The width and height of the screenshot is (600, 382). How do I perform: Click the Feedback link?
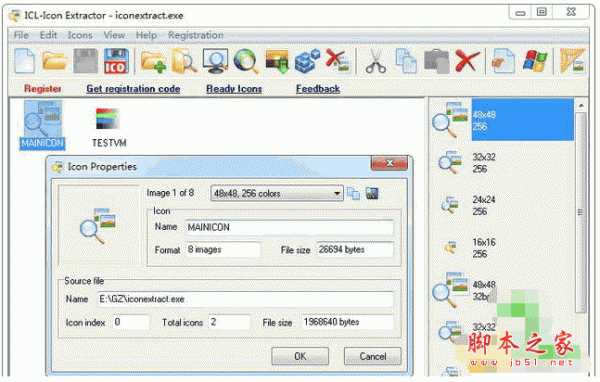pyautogui.click(x=318, y=89)
